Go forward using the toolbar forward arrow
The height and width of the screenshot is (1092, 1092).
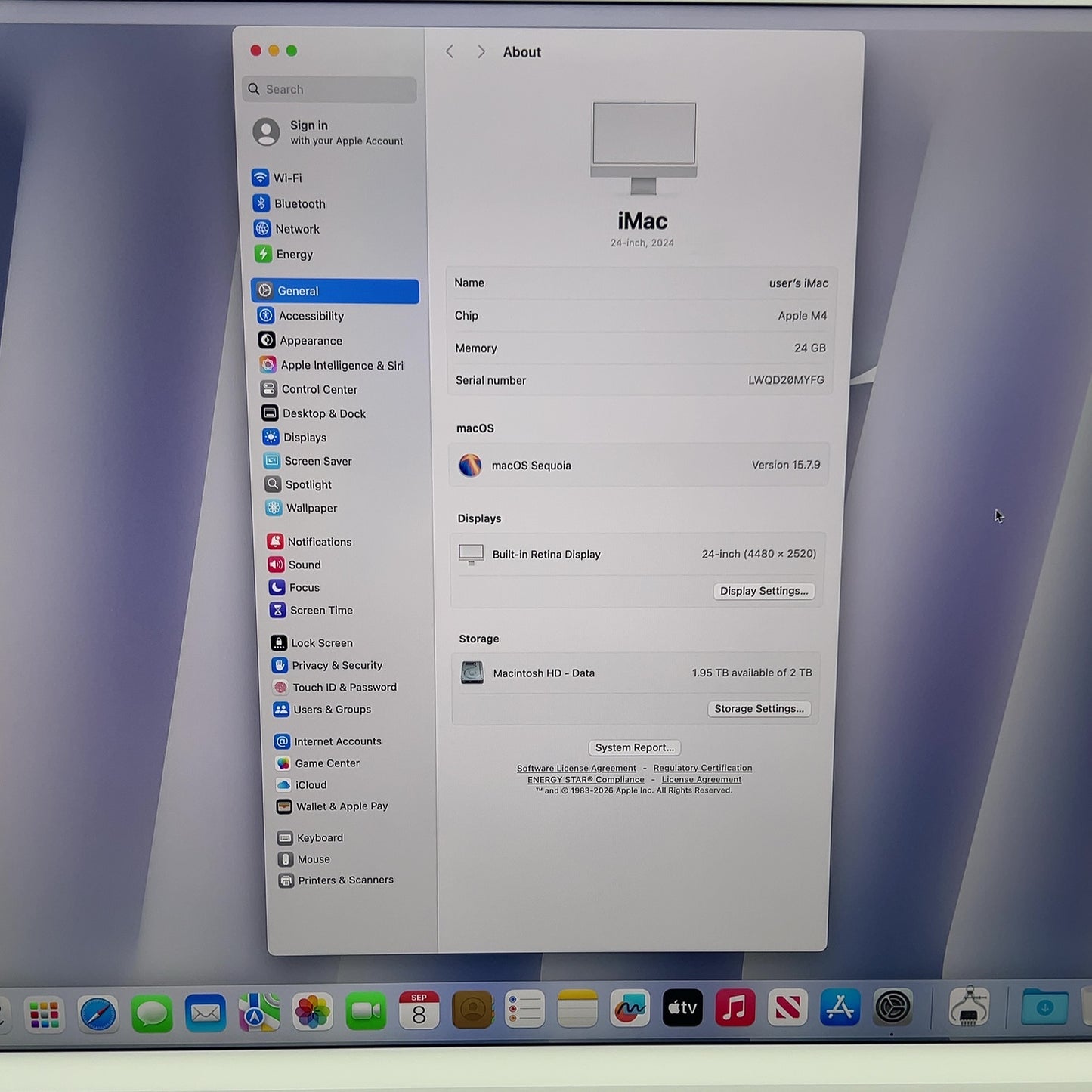[x=481, y=51]
